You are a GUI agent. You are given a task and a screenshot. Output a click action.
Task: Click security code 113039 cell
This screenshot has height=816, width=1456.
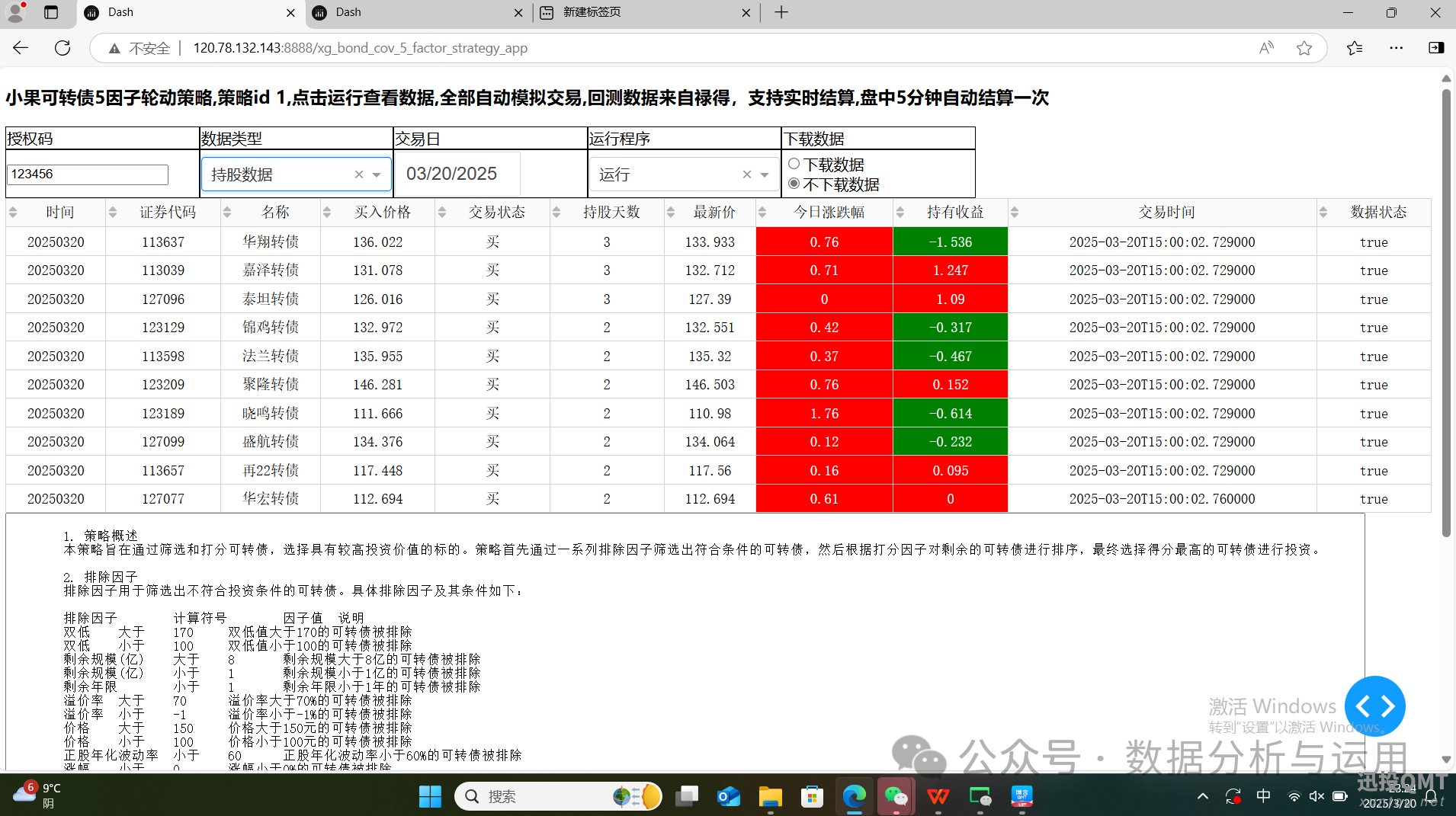coord(163,270)
